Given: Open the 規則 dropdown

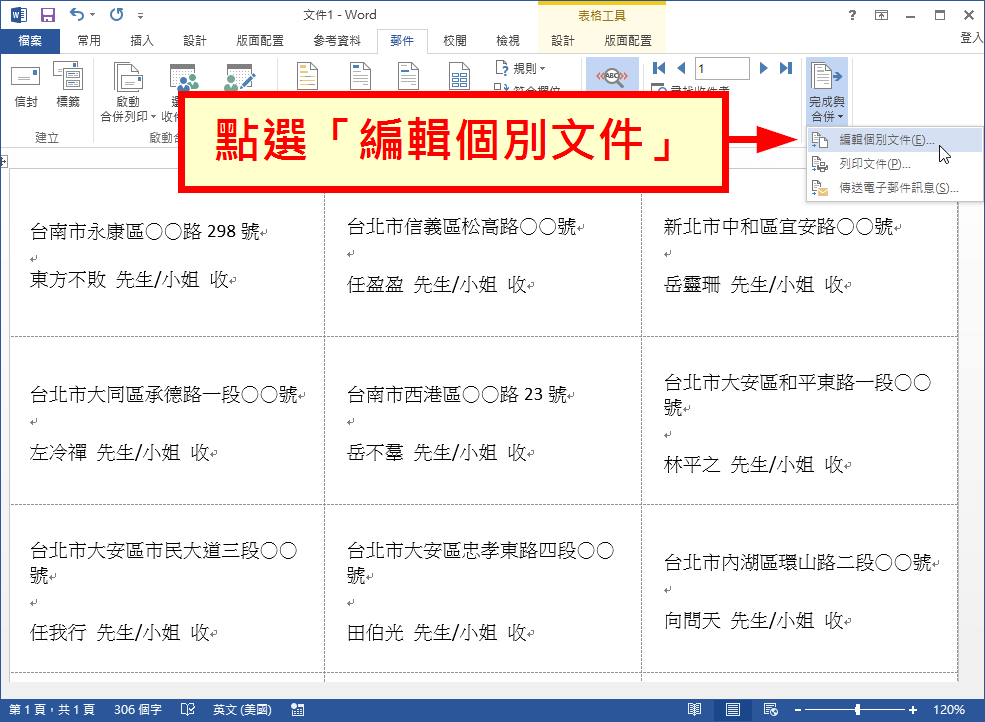Looking at the screenshot, I should coord(520,66).
